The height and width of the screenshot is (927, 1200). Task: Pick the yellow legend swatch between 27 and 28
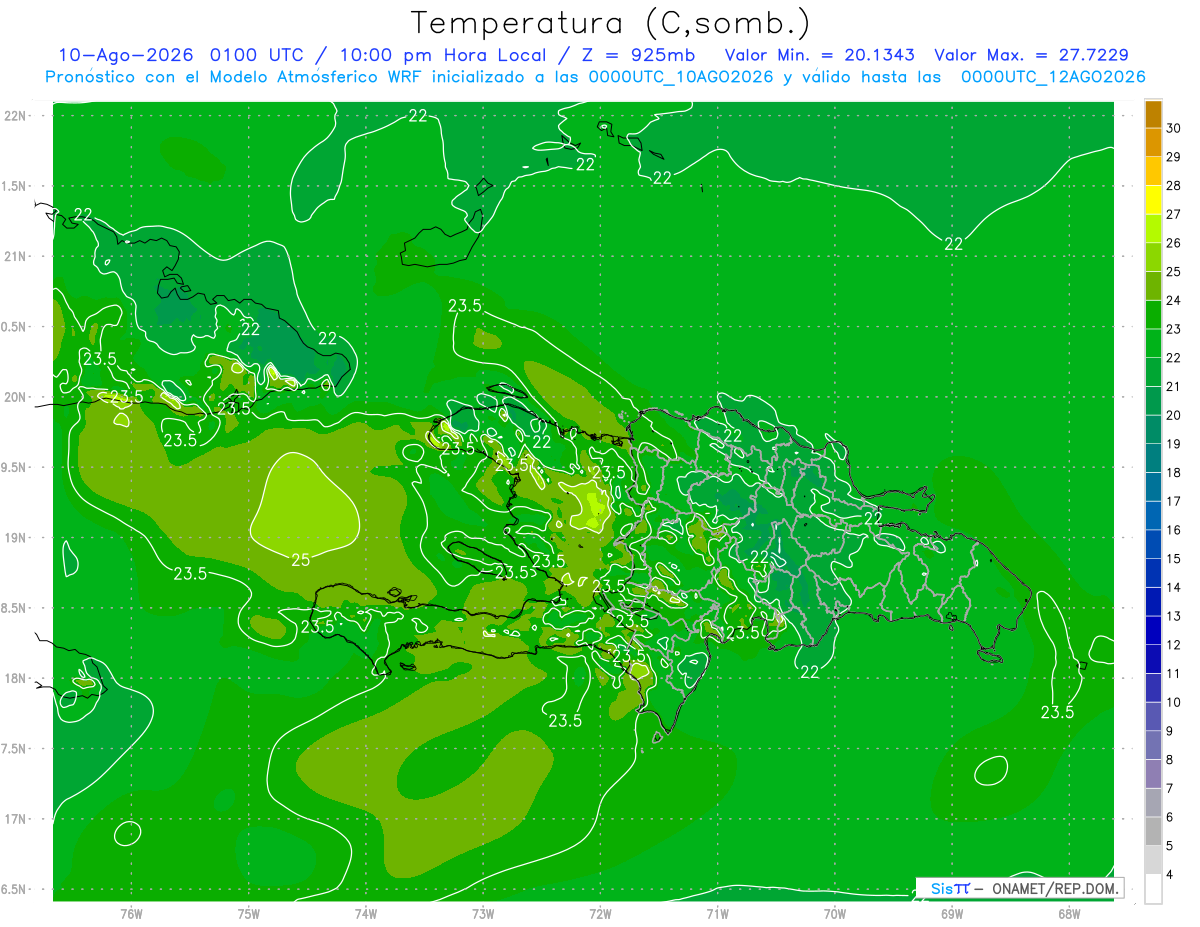point(1153,200)
